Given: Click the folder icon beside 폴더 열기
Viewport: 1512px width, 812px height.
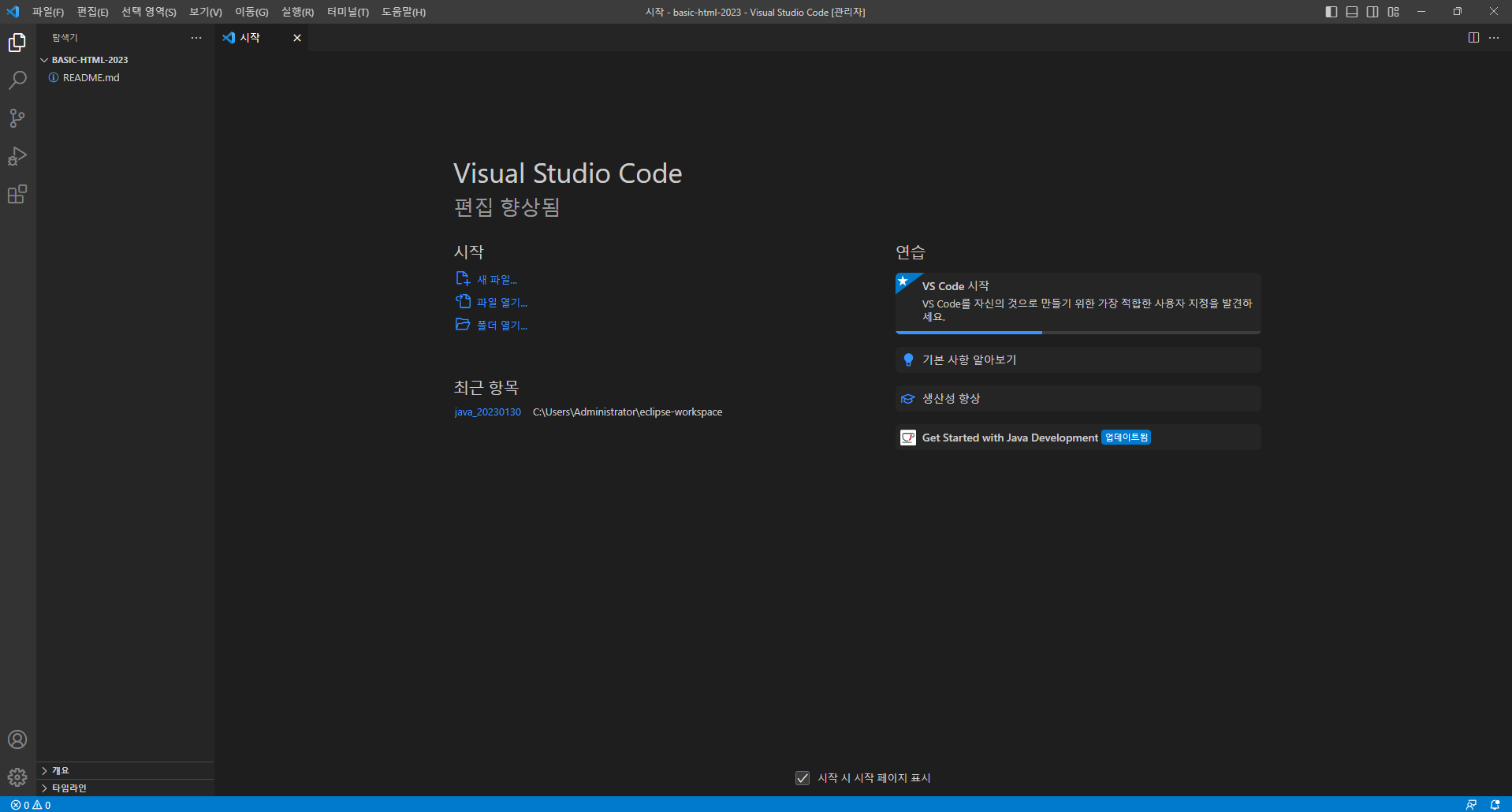Looking at the screenshot, I should [x=463, y=324].
